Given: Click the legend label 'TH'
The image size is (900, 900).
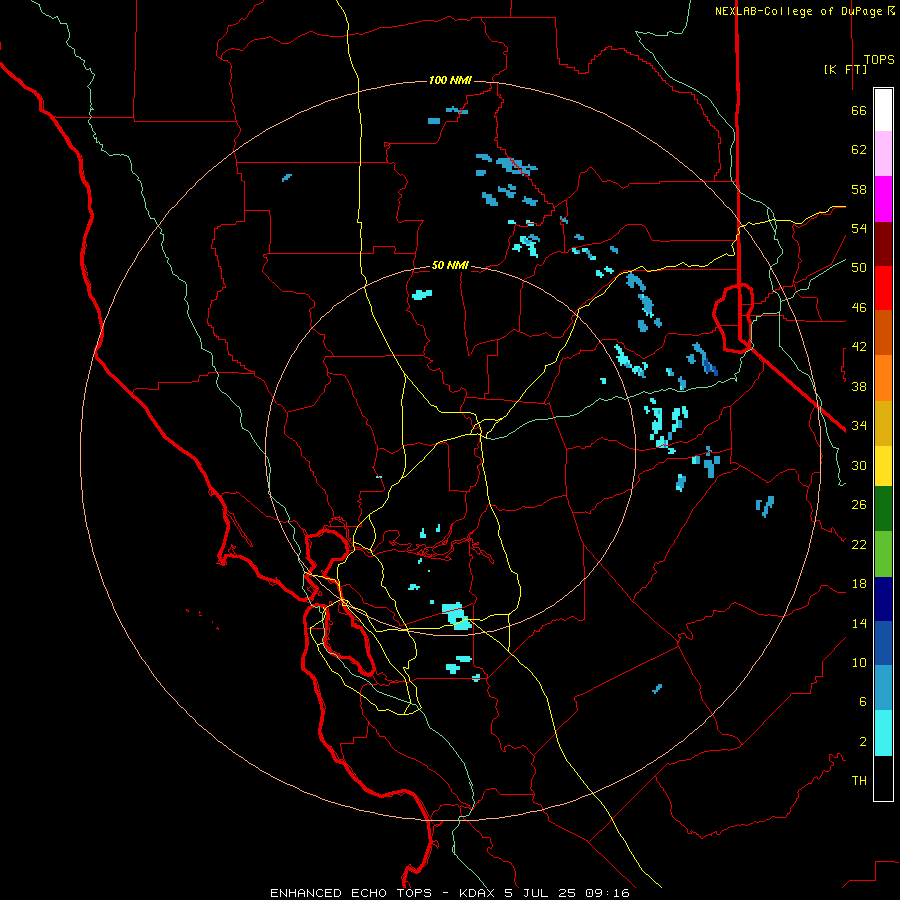Looking at the screenshot, I should tap(859, 781).
